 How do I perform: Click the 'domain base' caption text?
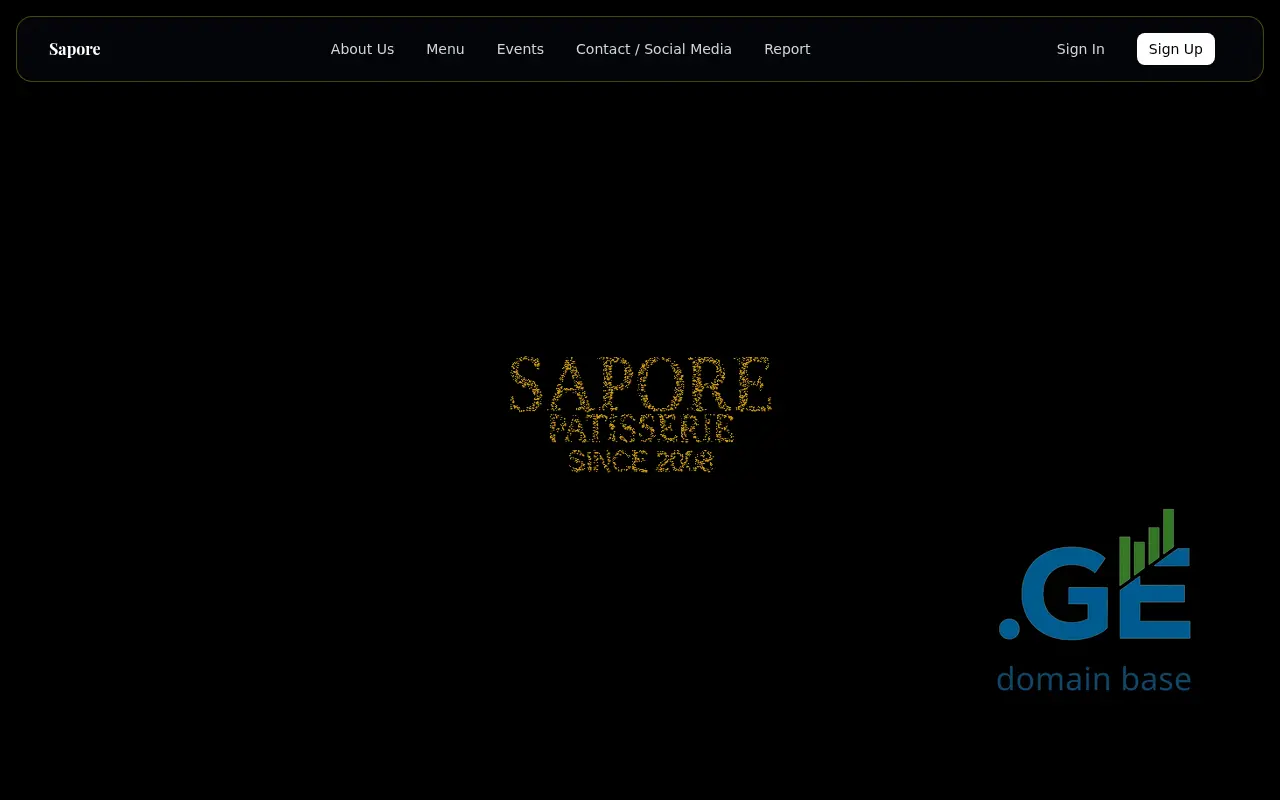(1093, 679)
